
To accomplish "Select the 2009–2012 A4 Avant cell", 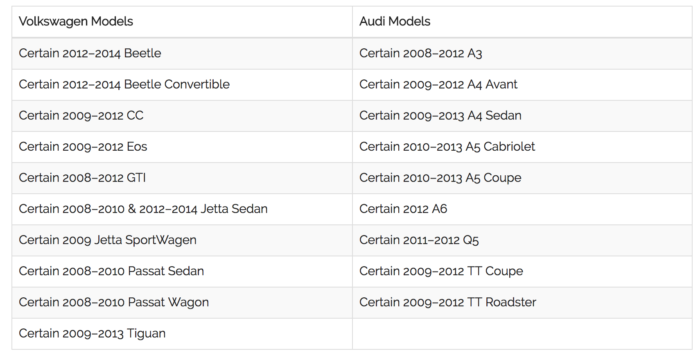I will (x=522, y=84).
